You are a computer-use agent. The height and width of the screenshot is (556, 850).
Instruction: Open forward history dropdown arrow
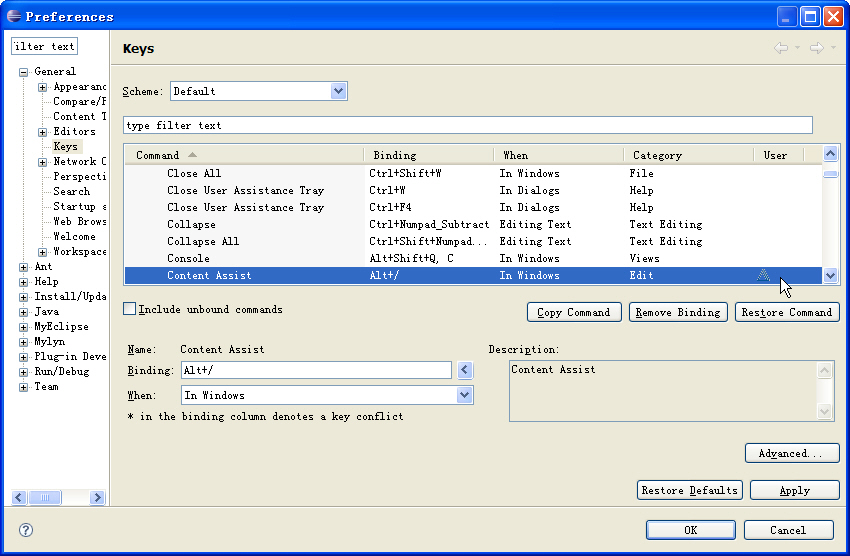coord(834,48)
